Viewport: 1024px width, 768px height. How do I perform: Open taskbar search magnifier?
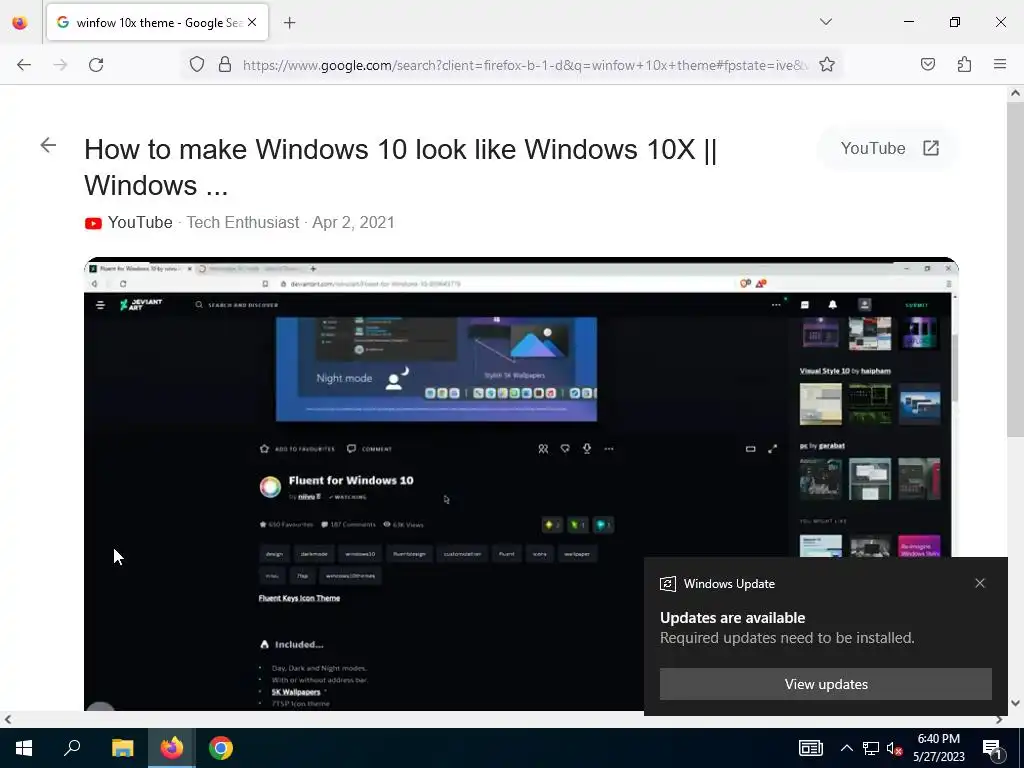pyautogui.click(x=72, y=748)
